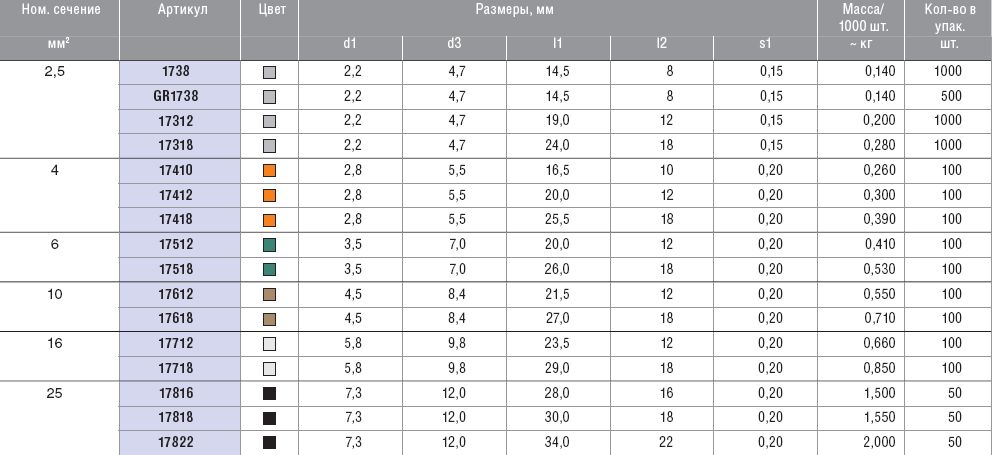Screen dimensions: 992x455
Task: Open article number 17312
Action: pyautogui.click(x=179, y=122)
